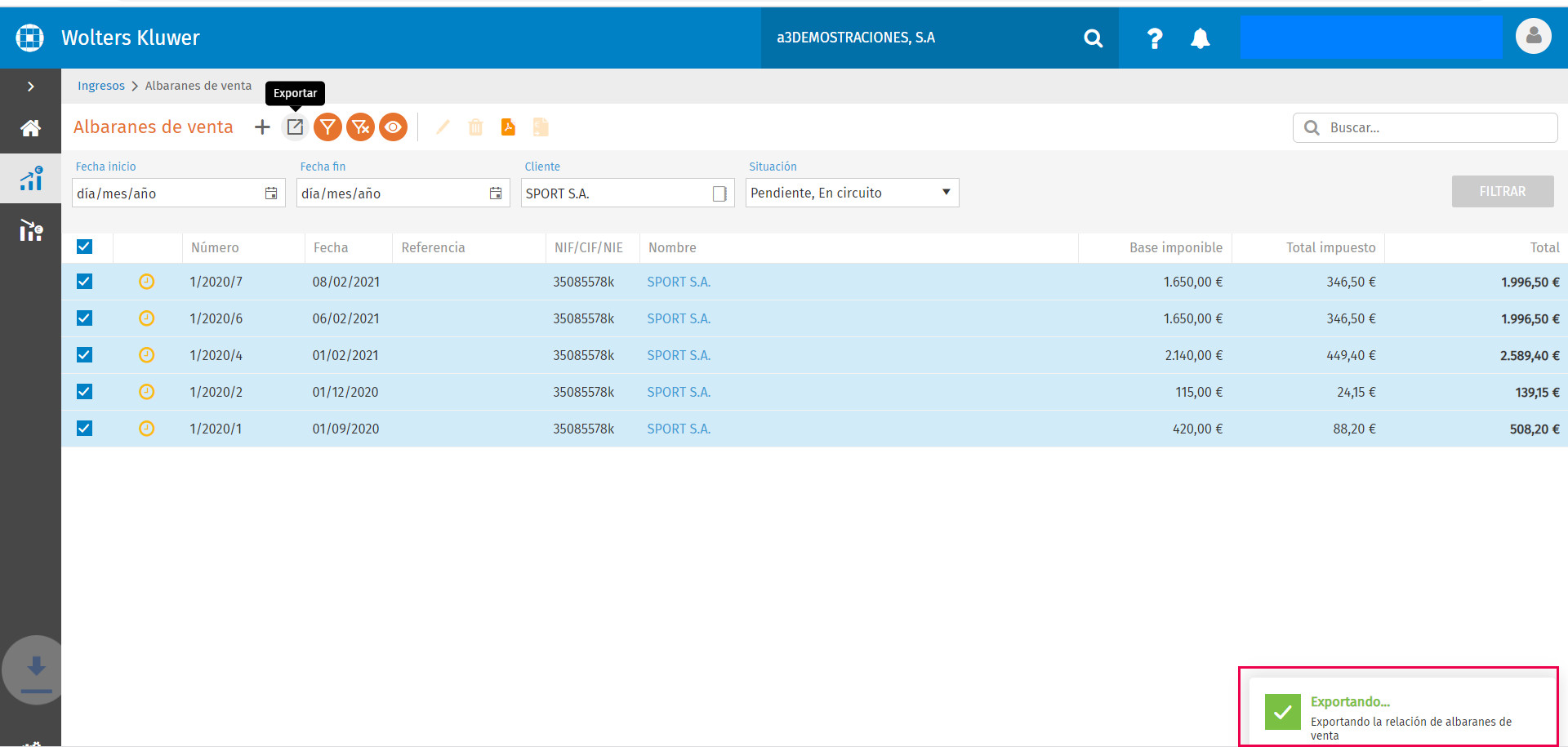This screenshot has width=1568, height=747.
Task: Expand the left sidebar chevron
Action: point(30,87)
